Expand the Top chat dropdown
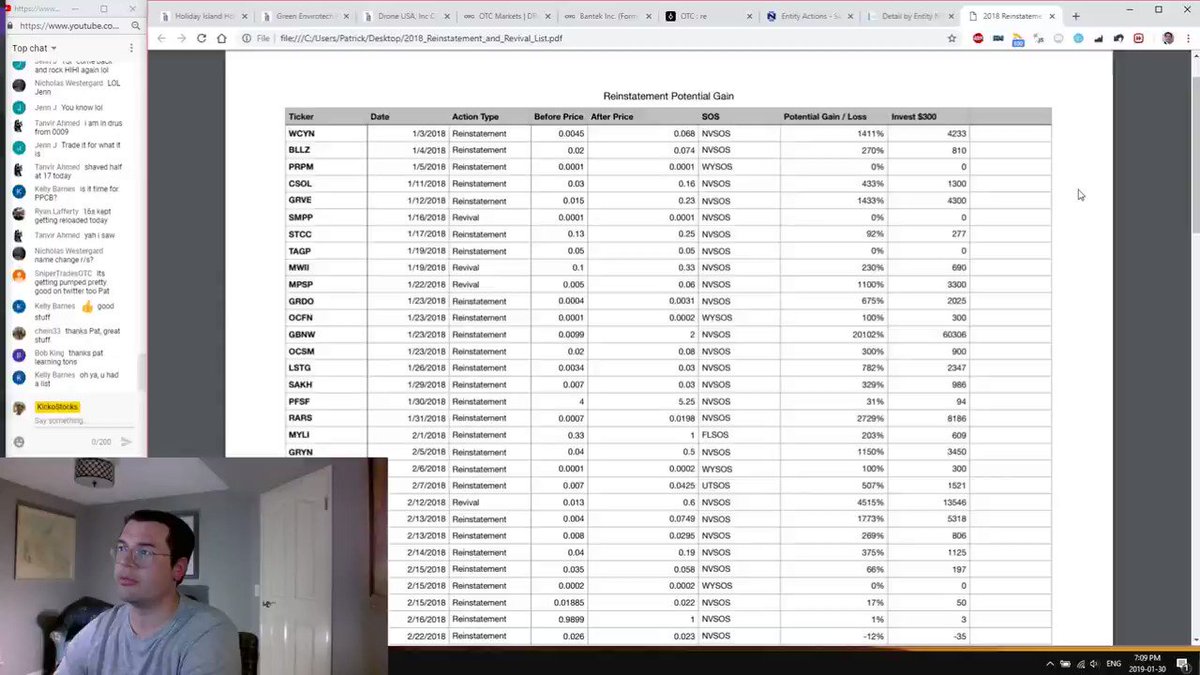Screen dimensions: 1200x675 tap(35, 48)
